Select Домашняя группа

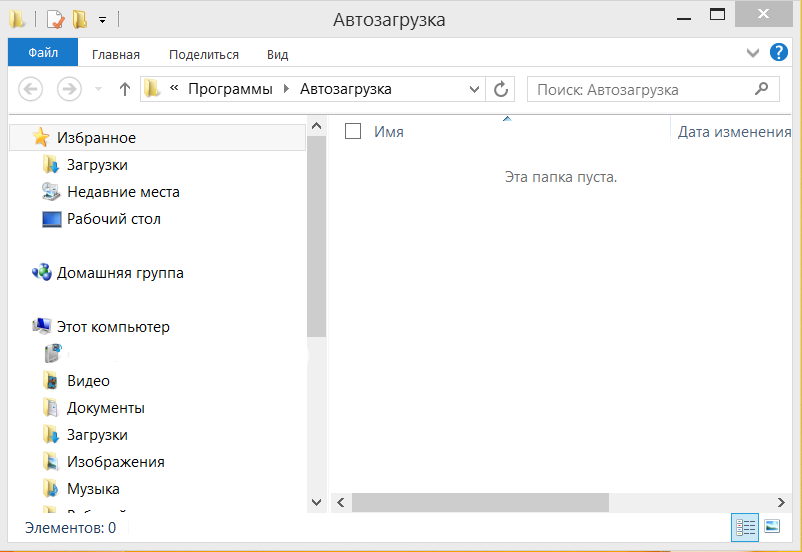point(120,273)
